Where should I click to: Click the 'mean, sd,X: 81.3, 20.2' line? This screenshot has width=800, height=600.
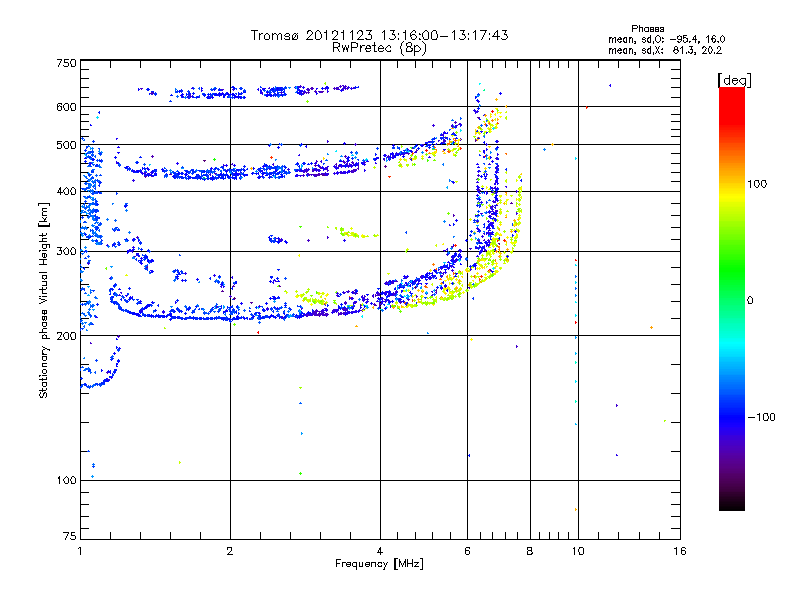click(x=665, y=50)
